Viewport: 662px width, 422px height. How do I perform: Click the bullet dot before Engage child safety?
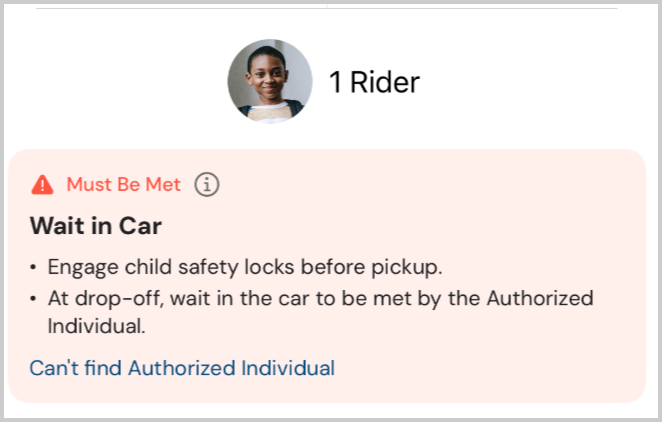coord(33,268)
